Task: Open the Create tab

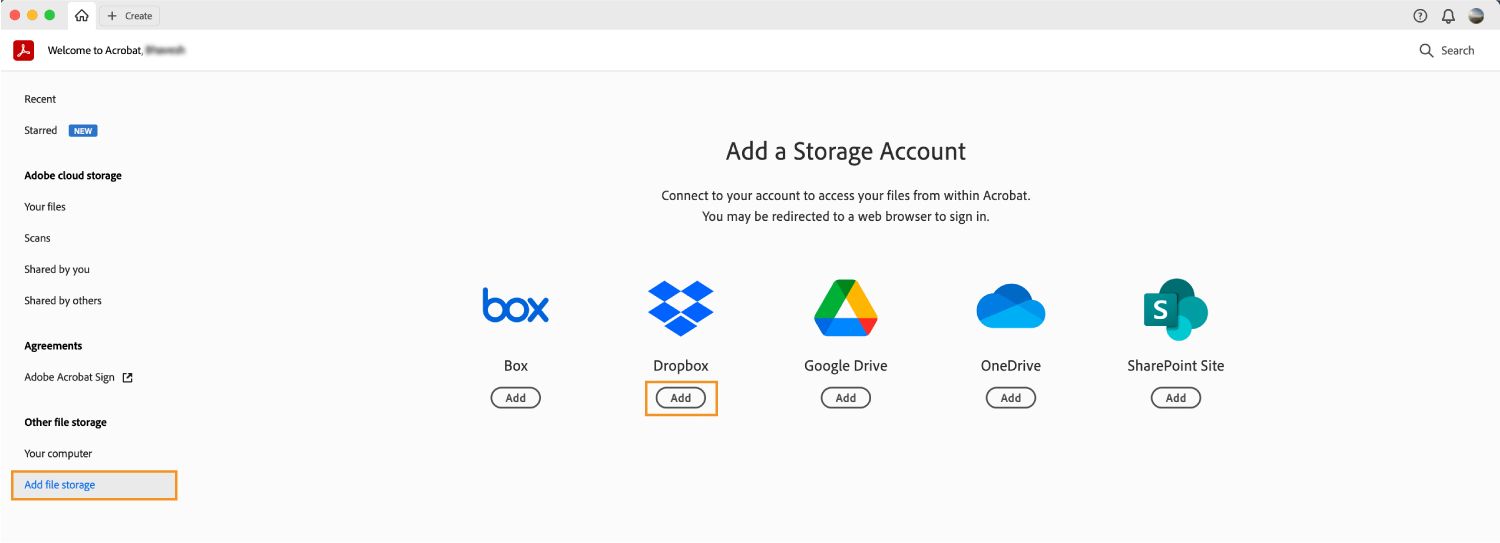Action: click(x=130, y=16)
